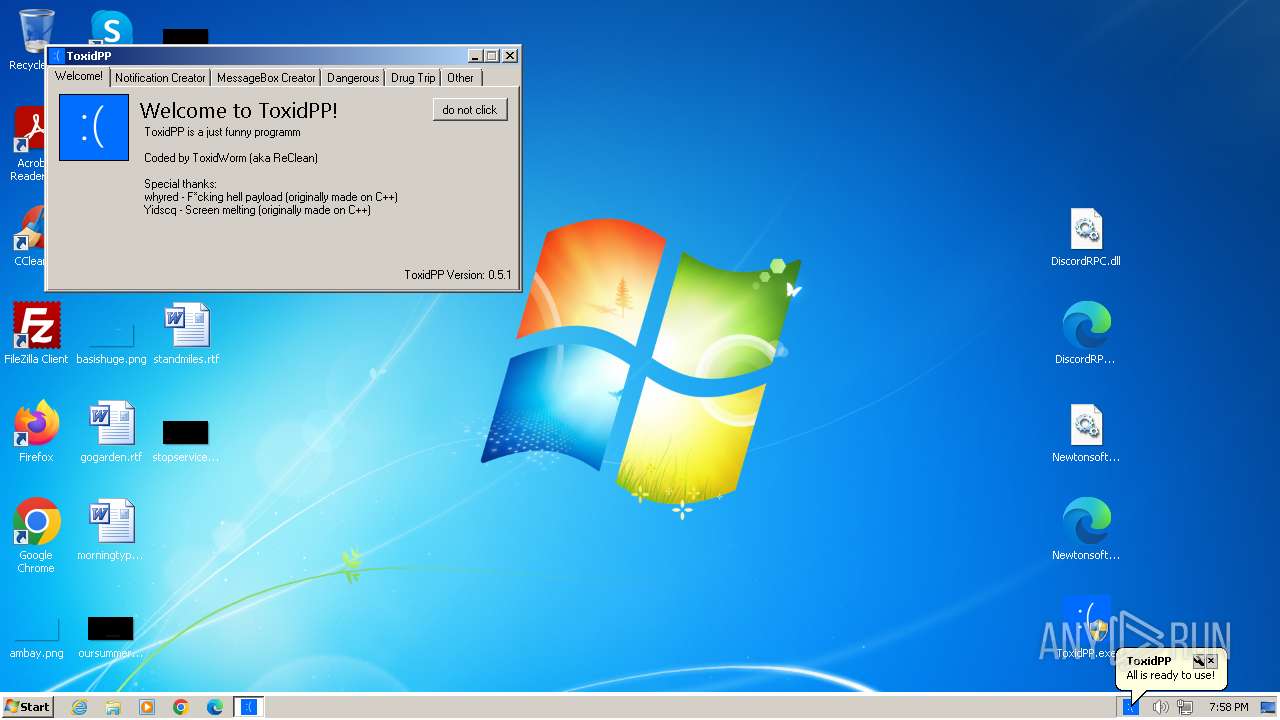Click the Show desktop button
This screenshot has height=720, width=1280.
1269,707
